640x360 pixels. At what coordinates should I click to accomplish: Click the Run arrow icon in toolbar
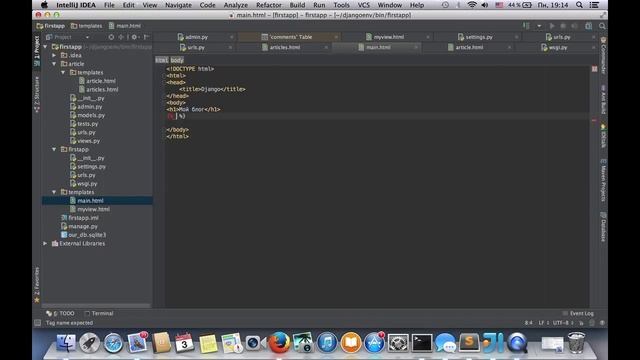pyautogui.click(x=552, y=26)
